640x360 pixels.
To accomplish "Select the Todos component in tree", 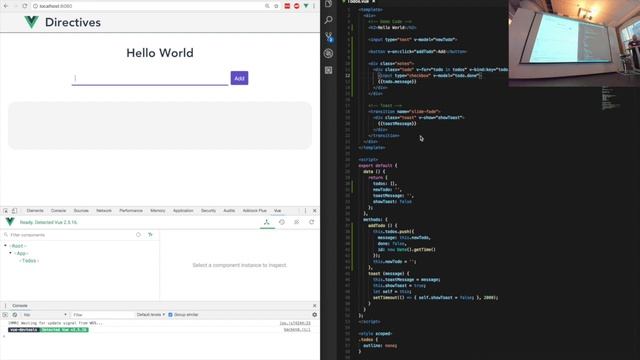I will (29, 260).
